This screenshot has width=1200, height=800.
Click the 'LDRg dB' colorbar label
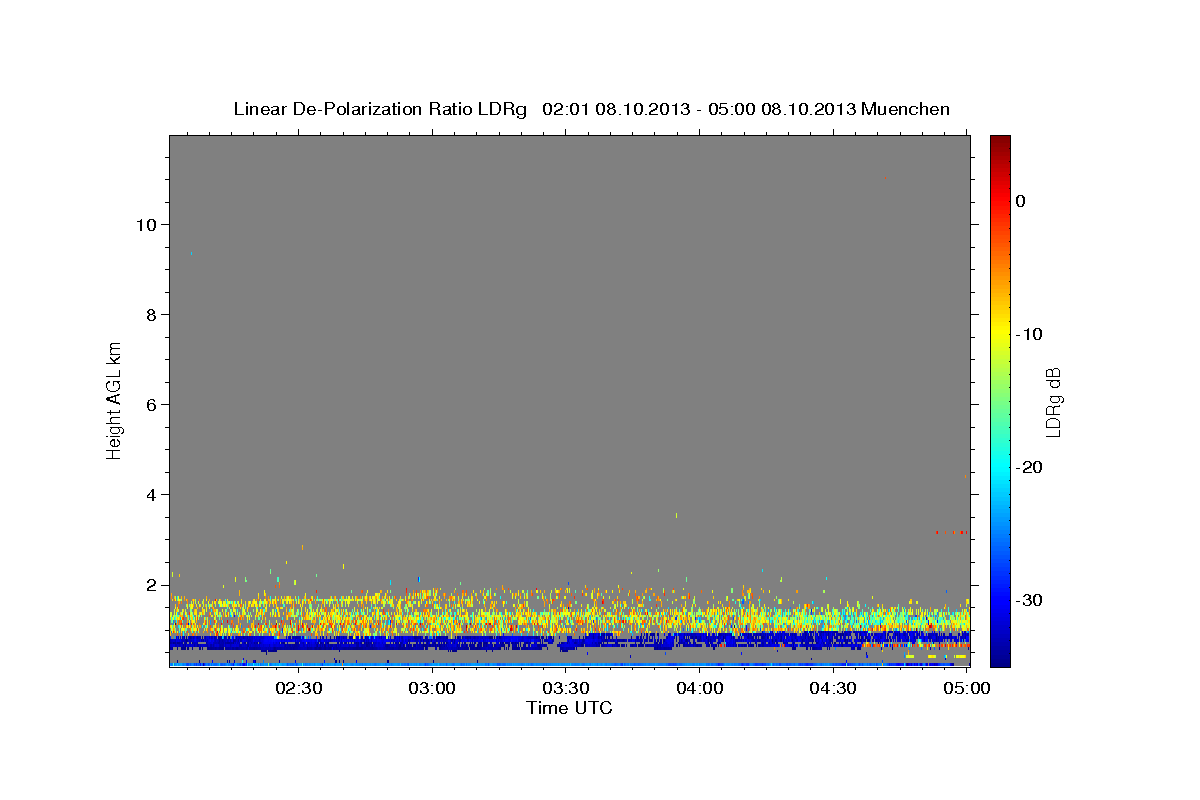(1052, 402)
